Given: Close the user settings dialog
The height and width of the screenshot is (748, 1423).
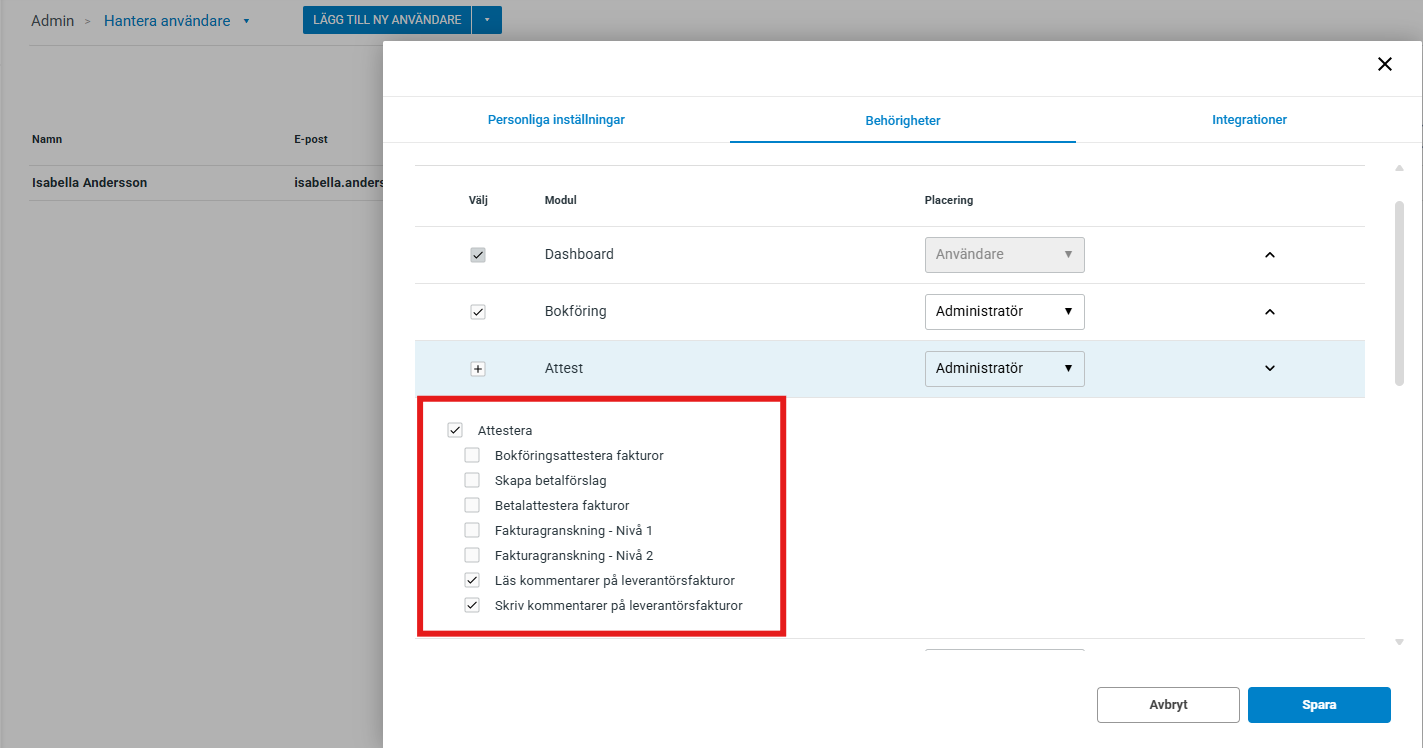Looking at the screenshot, I should click(1384, 64).
